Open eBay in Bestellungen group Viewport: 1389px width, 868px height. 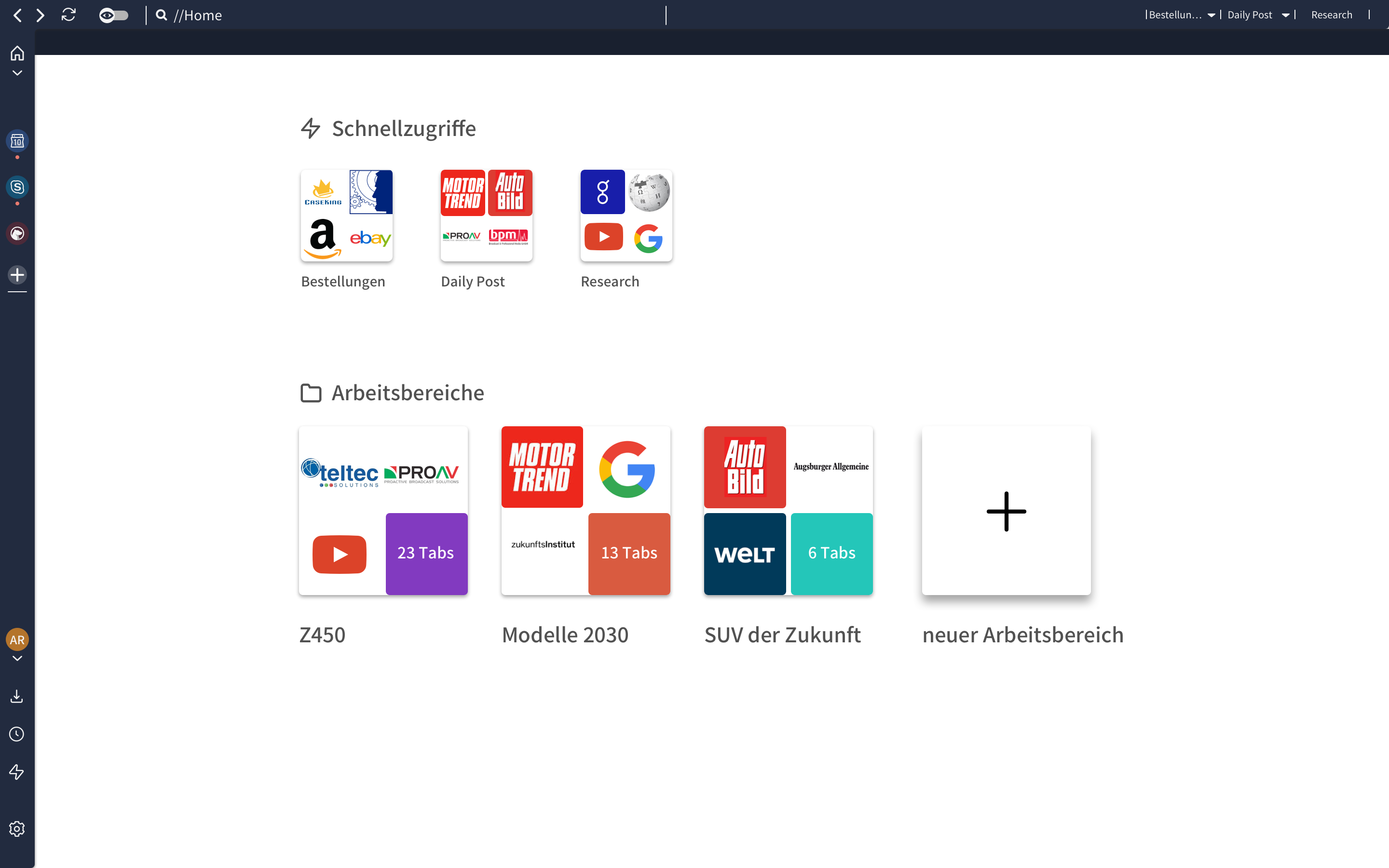[x=370, y=238]
